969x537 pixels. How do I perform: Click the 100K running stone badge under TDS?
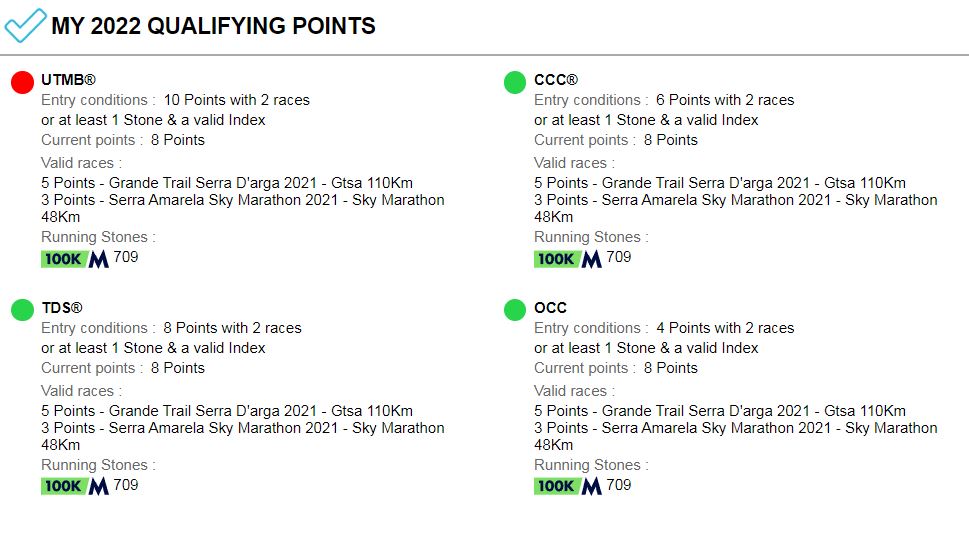click(63, 486)
